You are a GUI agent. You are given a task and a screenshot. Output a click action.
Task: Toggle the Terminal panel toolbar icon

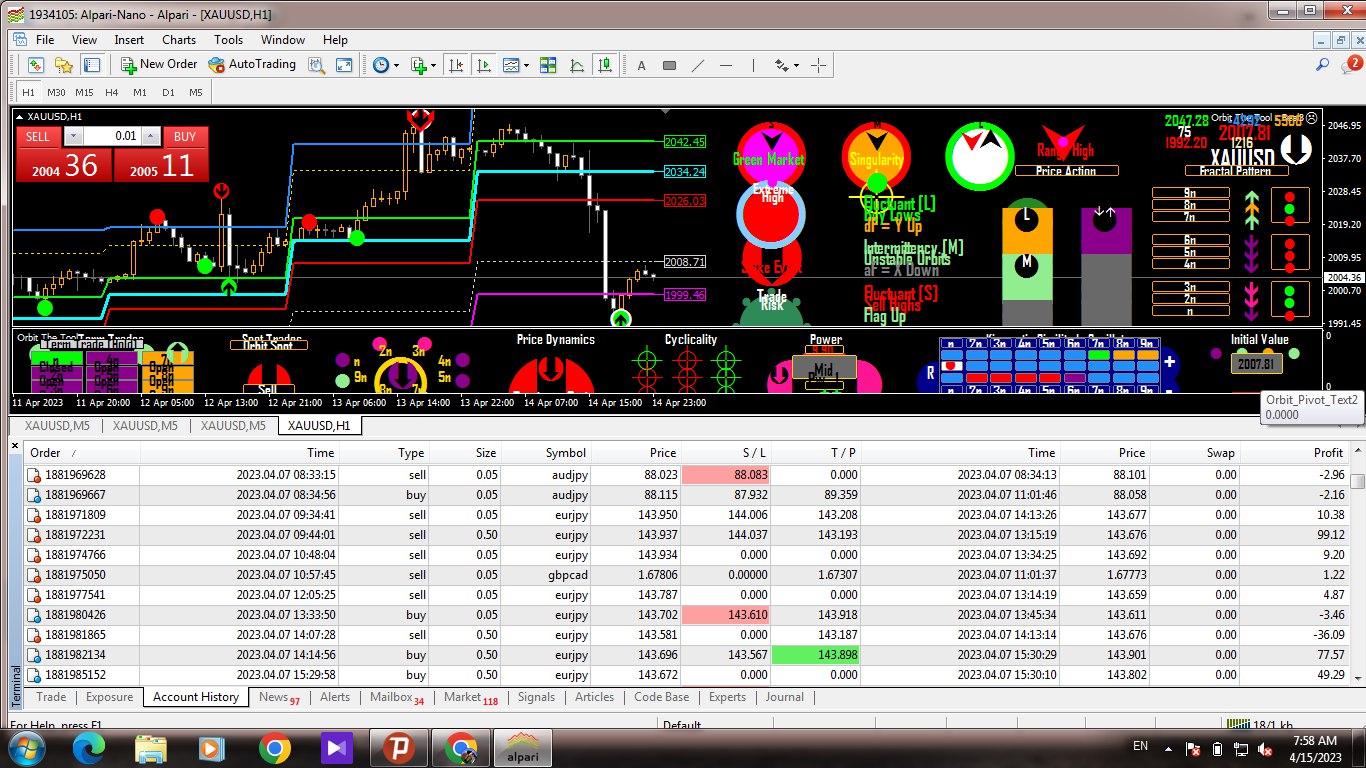pos(92,65)
